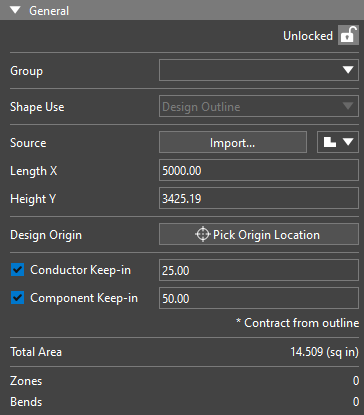Edit the Height Y field
Viewport: 364px width, 415px height.
click(x=259, y=198)
